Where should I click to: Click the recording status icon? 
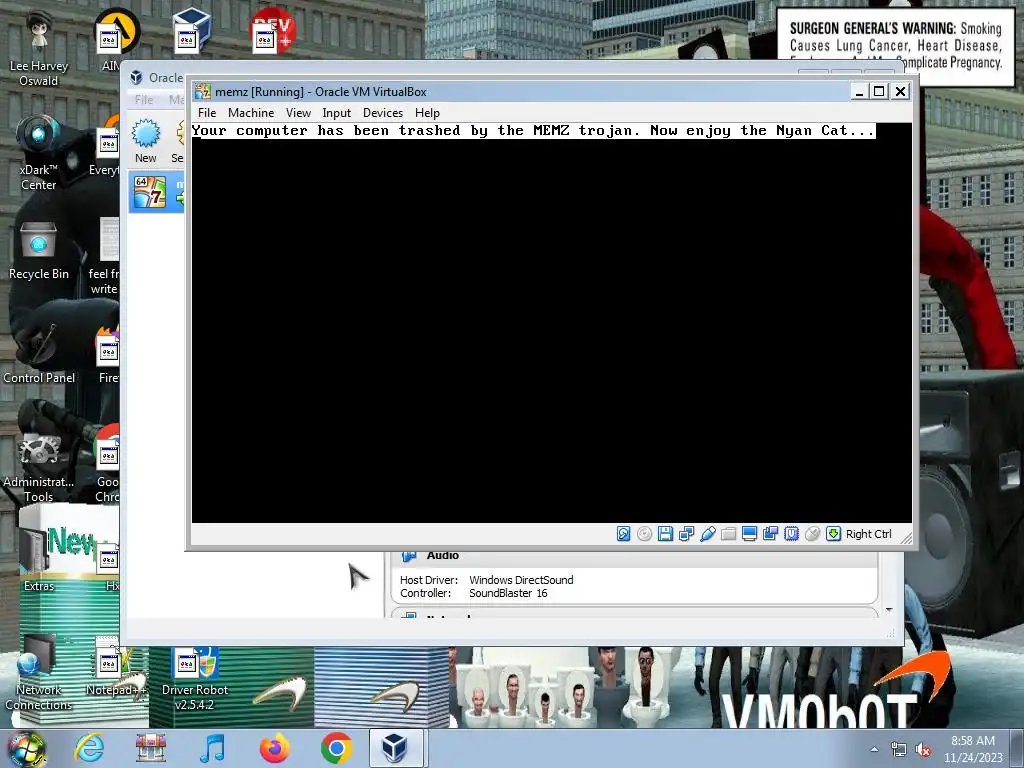pyautogui.click(x=771, y=534)
